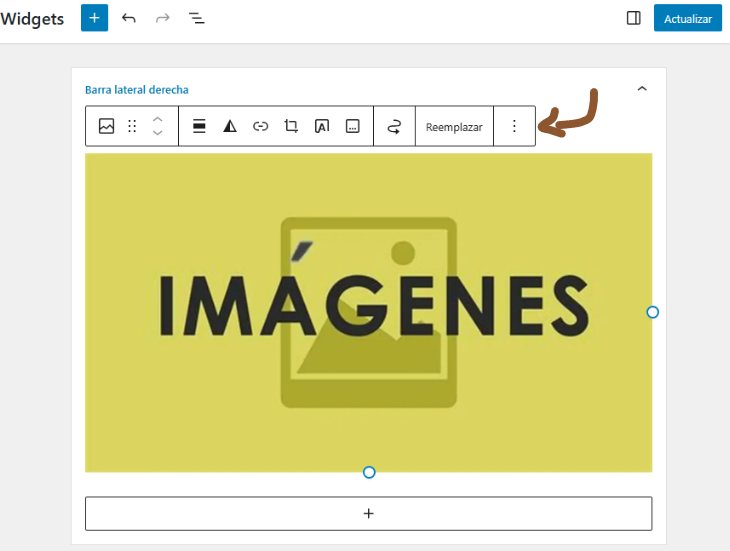730x551 pixels.
Task: Move the image block up
Action: [x=157, y=120]
